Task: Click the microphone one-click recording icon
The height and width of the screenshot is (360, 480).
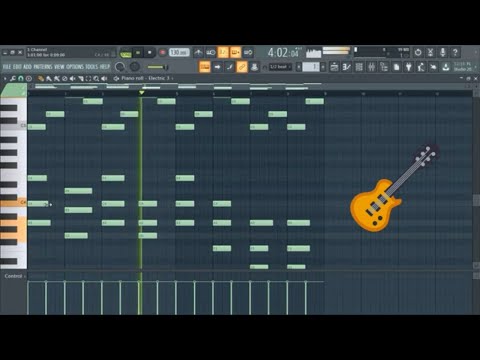Action: coord(443,52)
